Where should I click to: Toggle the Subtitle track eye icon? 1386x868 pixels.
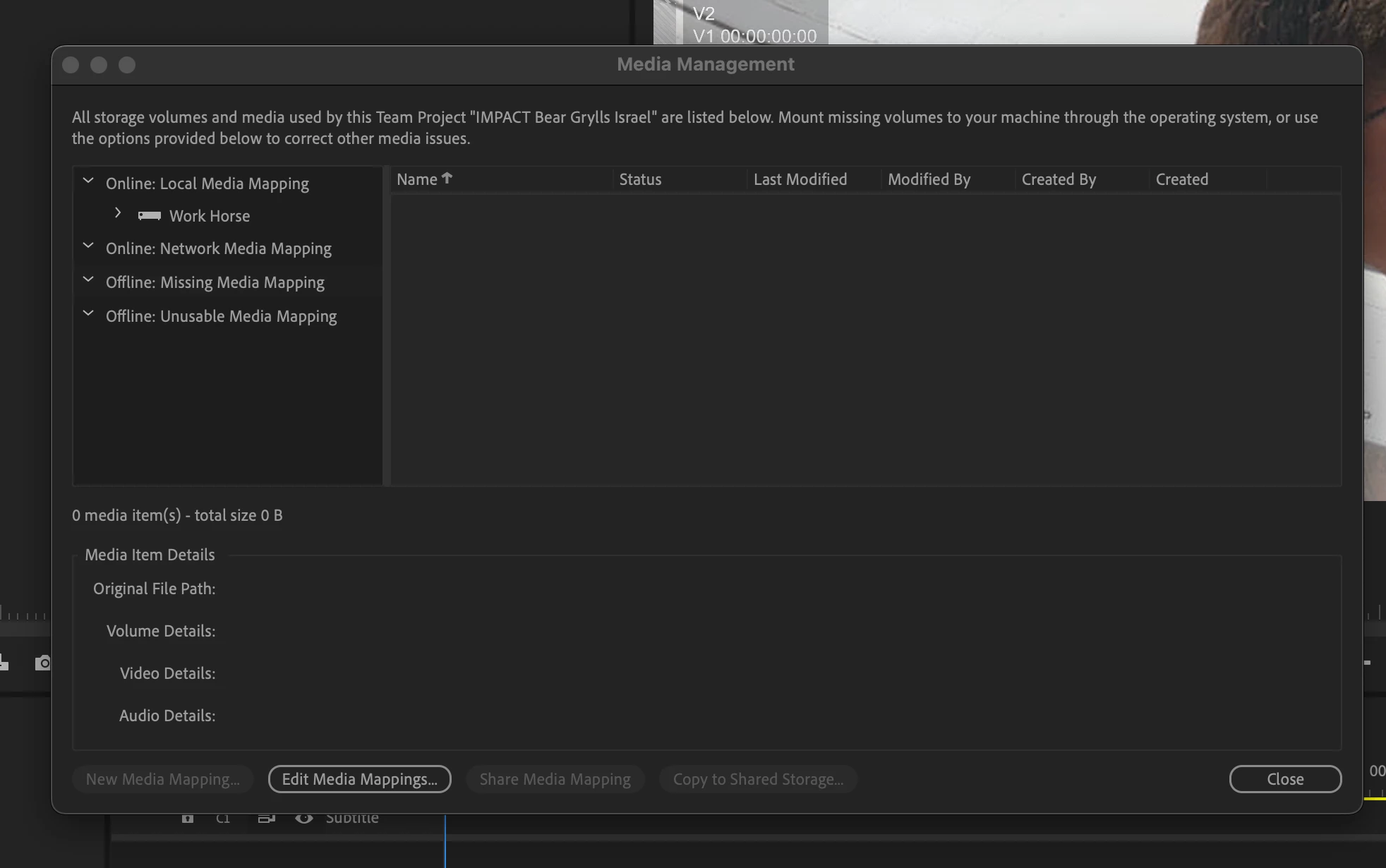pyautogui.click(x=304, y=819)
